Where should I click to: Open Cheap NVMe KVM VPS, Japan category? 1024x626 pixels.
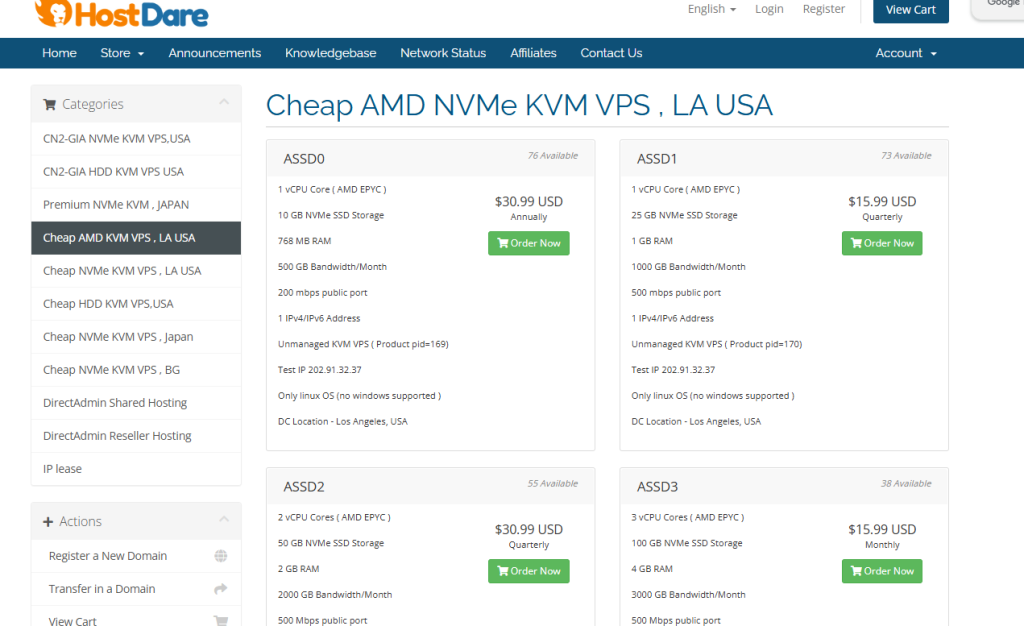136,337
